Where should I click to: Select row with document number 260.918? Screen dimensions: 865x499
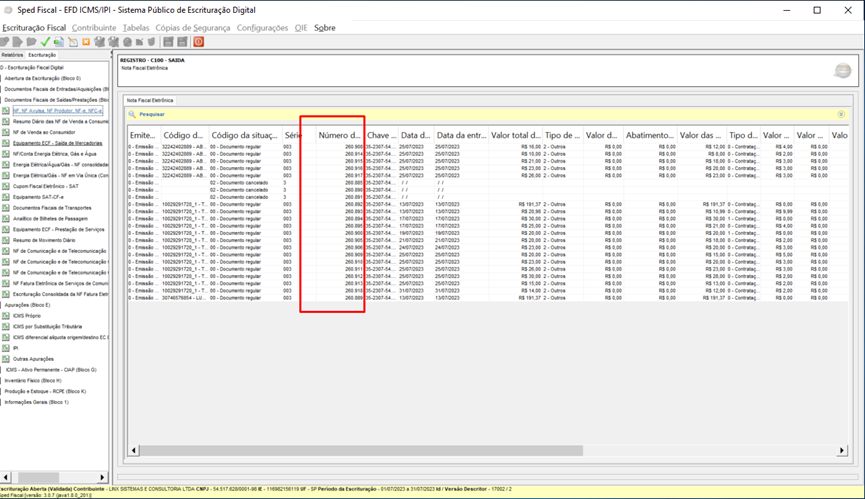[487, 291]
